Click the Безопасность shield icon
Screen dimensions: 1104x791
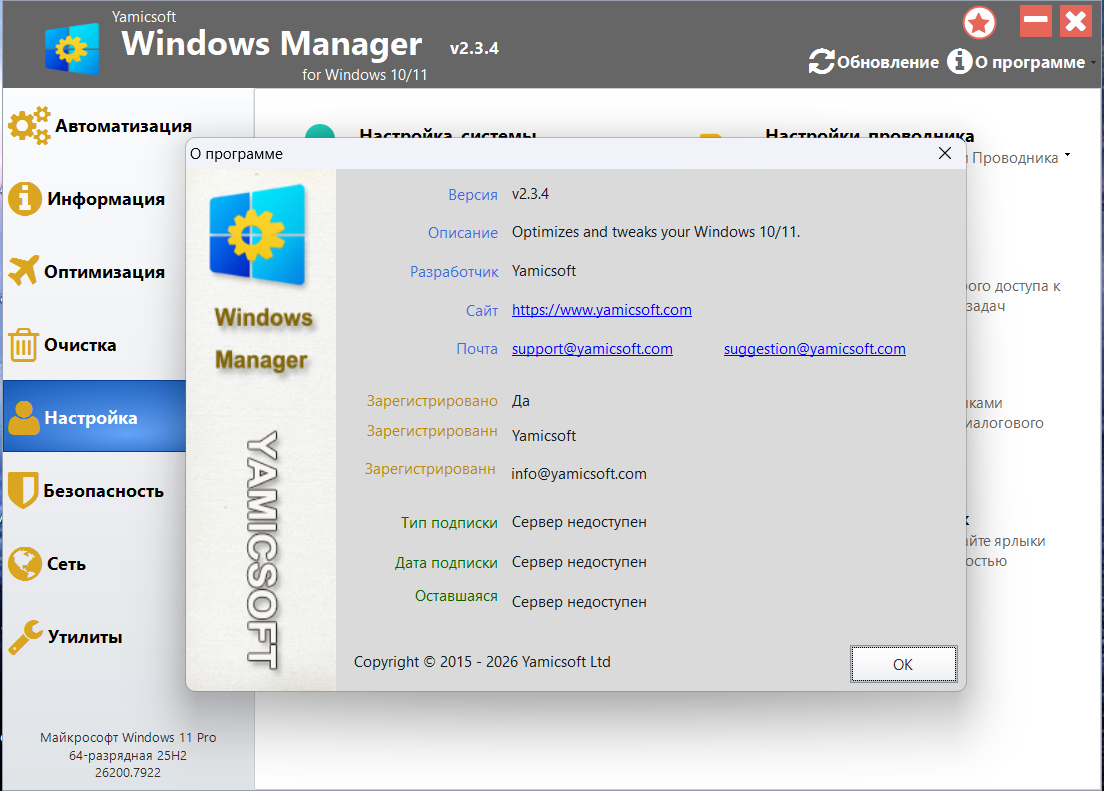point(23,491)
